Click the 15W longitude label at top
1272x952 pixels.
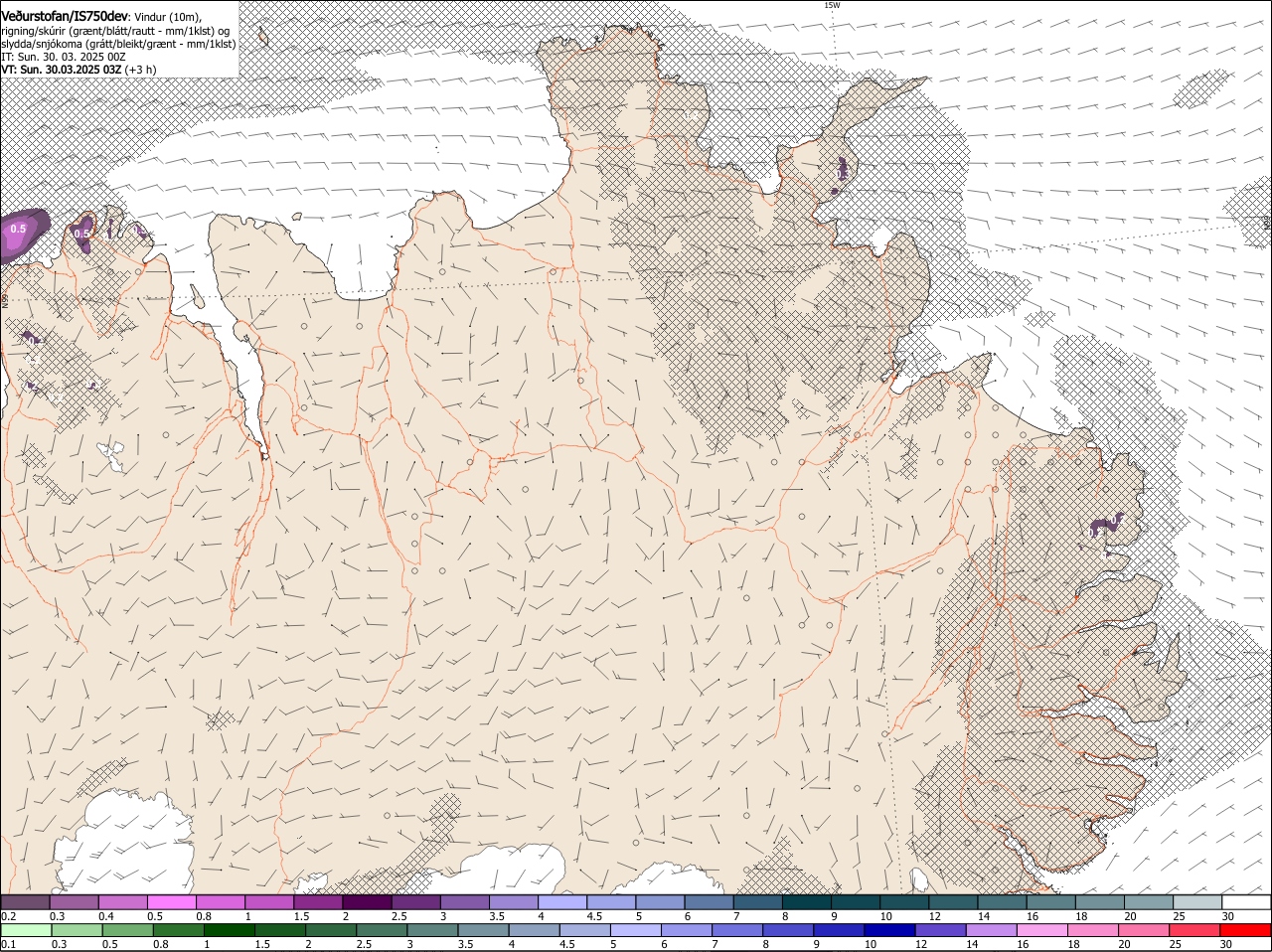tap(832, 5)
